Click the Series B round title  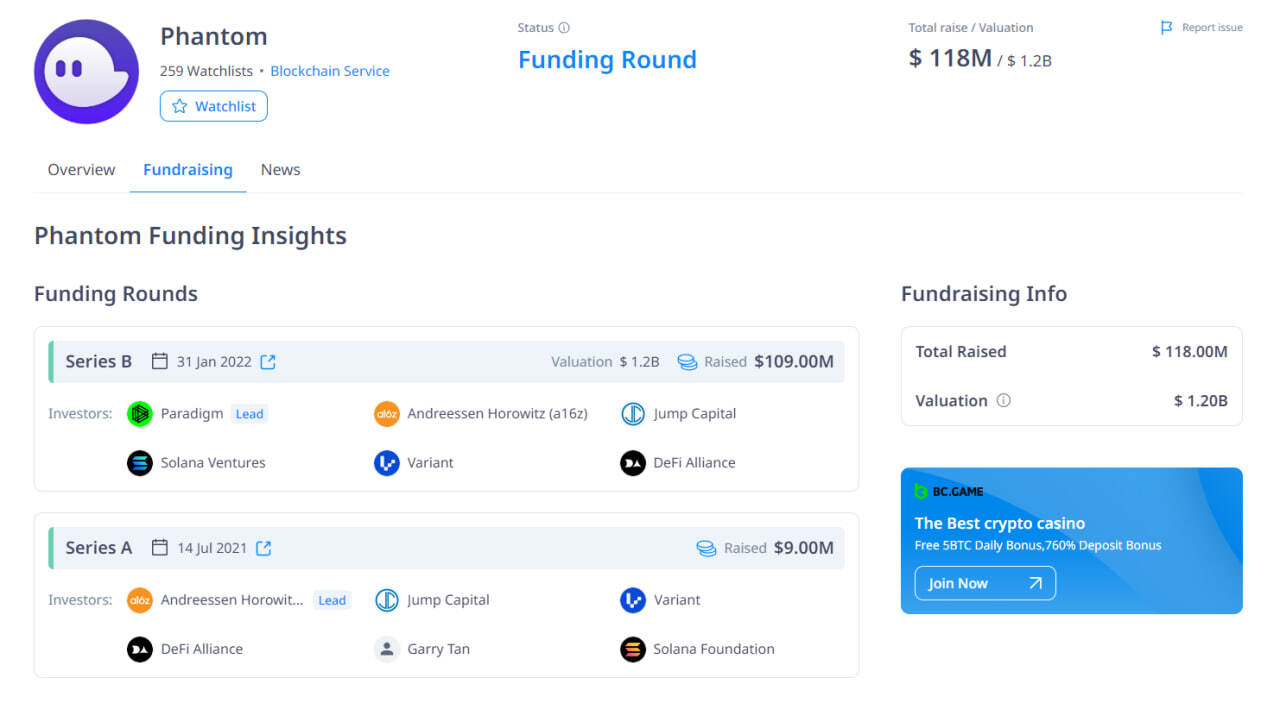pos(99,362)
